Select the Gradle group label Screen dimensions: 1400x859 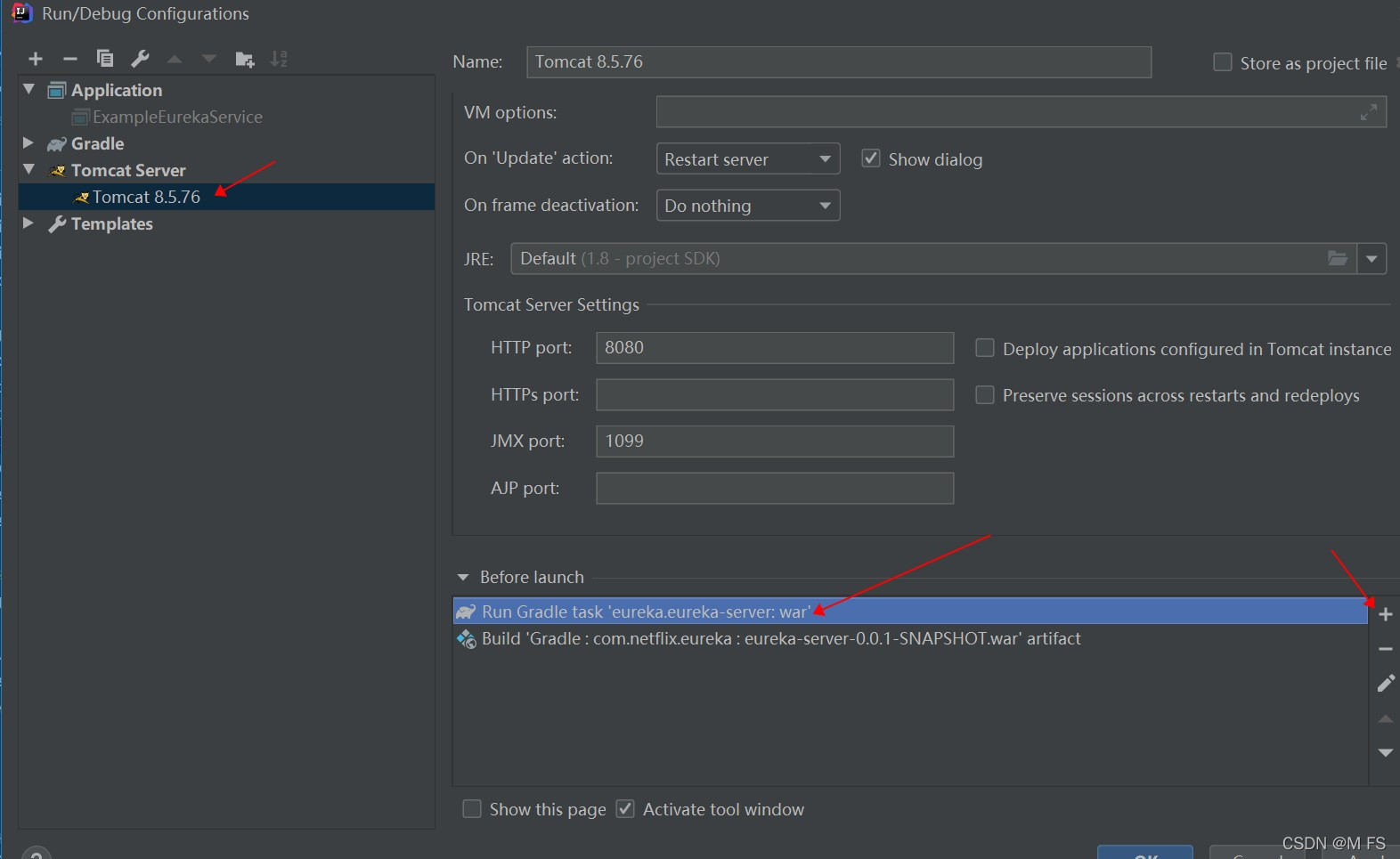pos(97,143)
